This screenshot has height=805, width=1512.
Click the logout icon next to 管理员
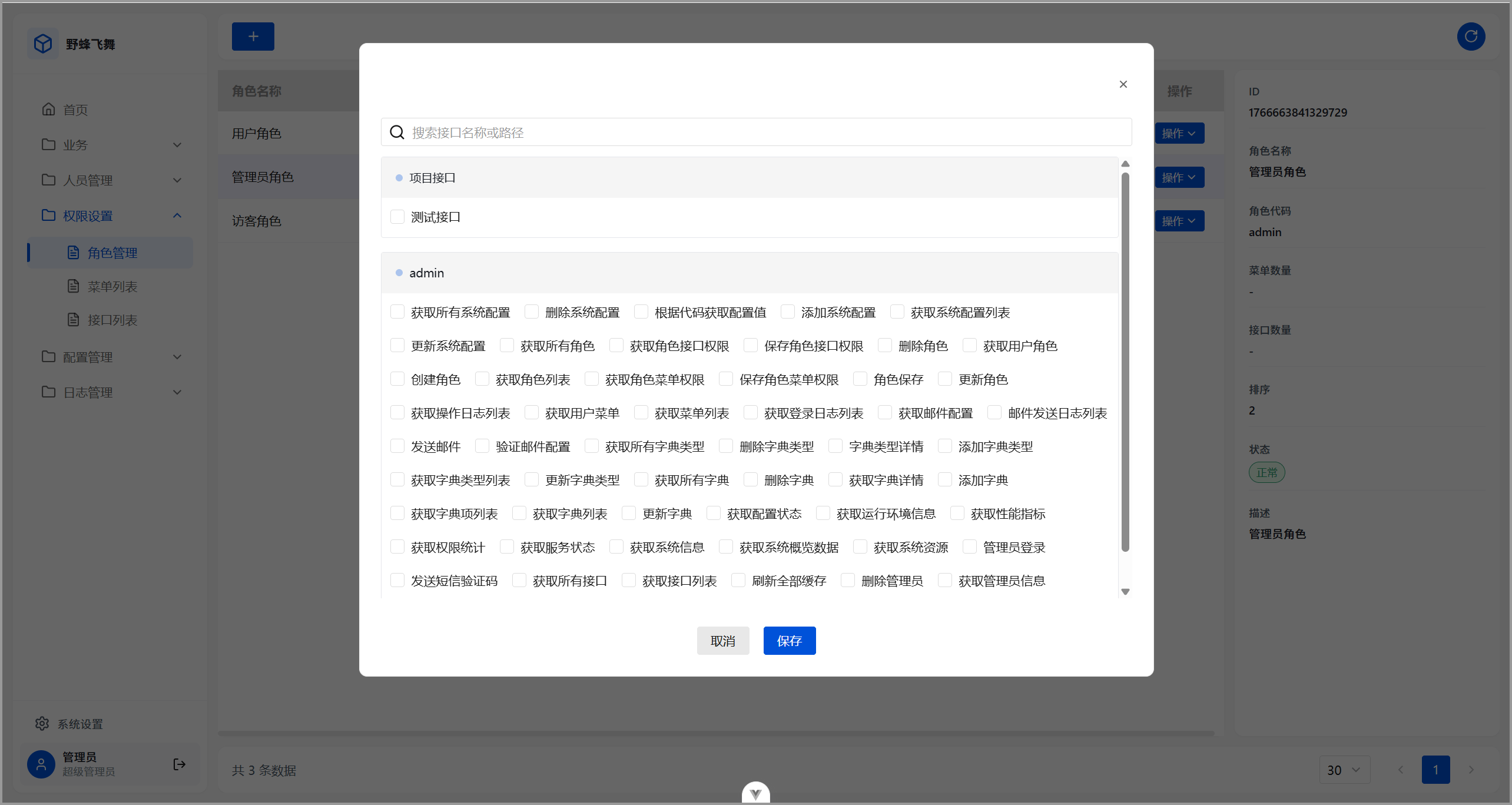[x=180, y=764]
